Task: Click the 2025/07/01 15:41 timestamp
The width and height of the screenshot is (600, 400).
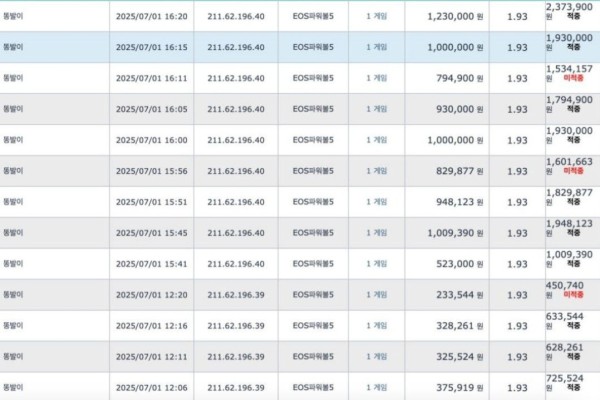Action: coord(152,264)
